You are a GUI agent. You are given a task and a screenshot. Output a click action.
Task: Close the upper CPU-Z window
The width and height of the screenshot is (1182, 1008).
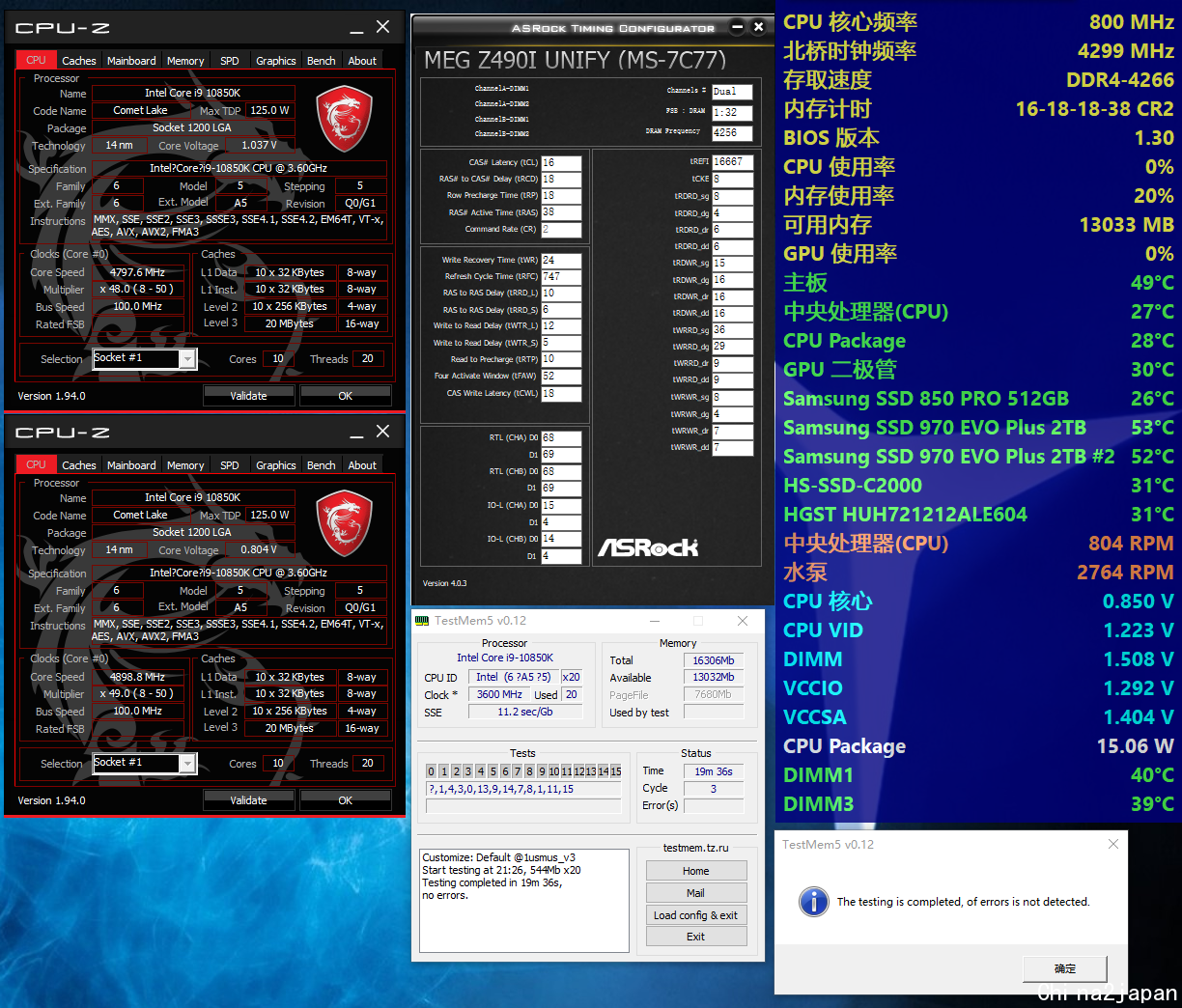(383, 27)
